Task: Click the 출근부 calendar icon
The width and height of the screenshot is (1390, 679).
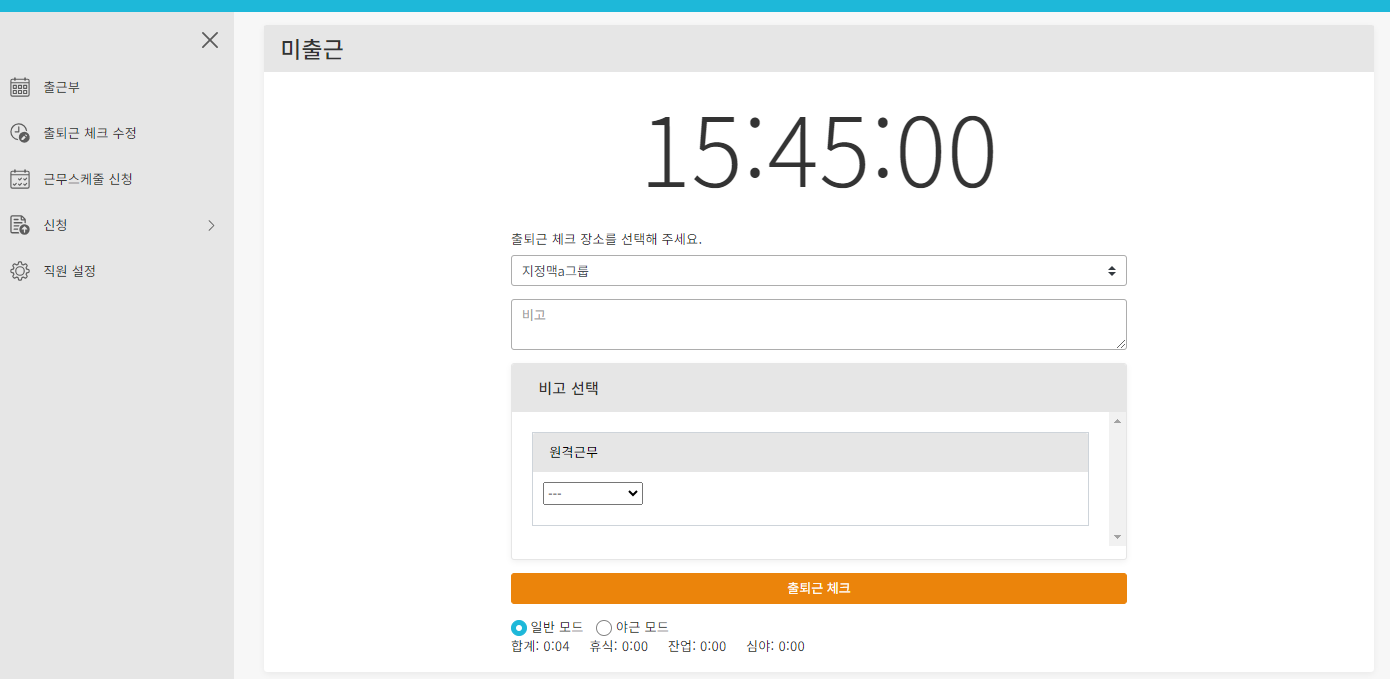Action: (20, 87)
